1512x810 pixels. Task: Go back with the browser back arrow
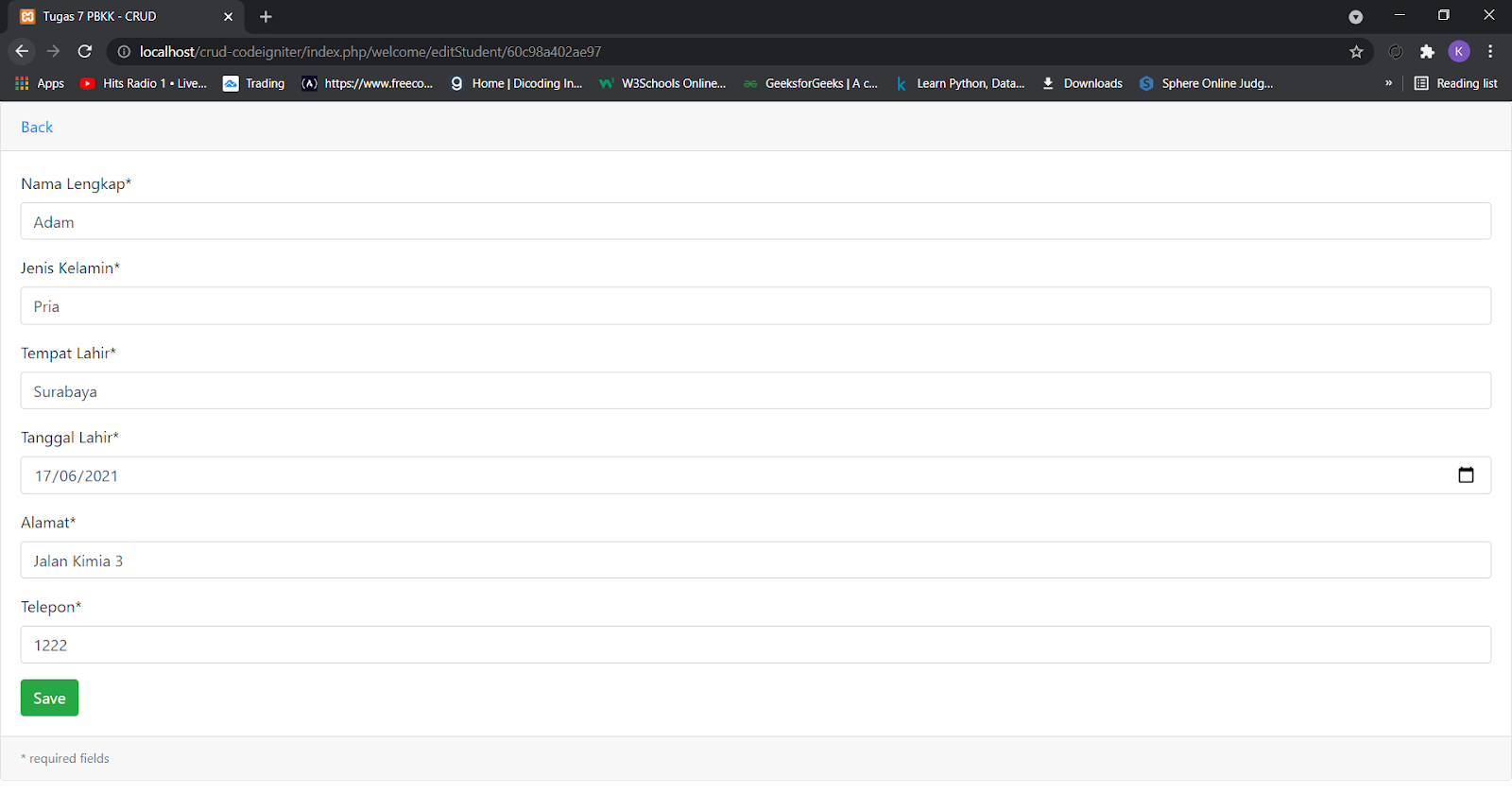tap(22, 51)
